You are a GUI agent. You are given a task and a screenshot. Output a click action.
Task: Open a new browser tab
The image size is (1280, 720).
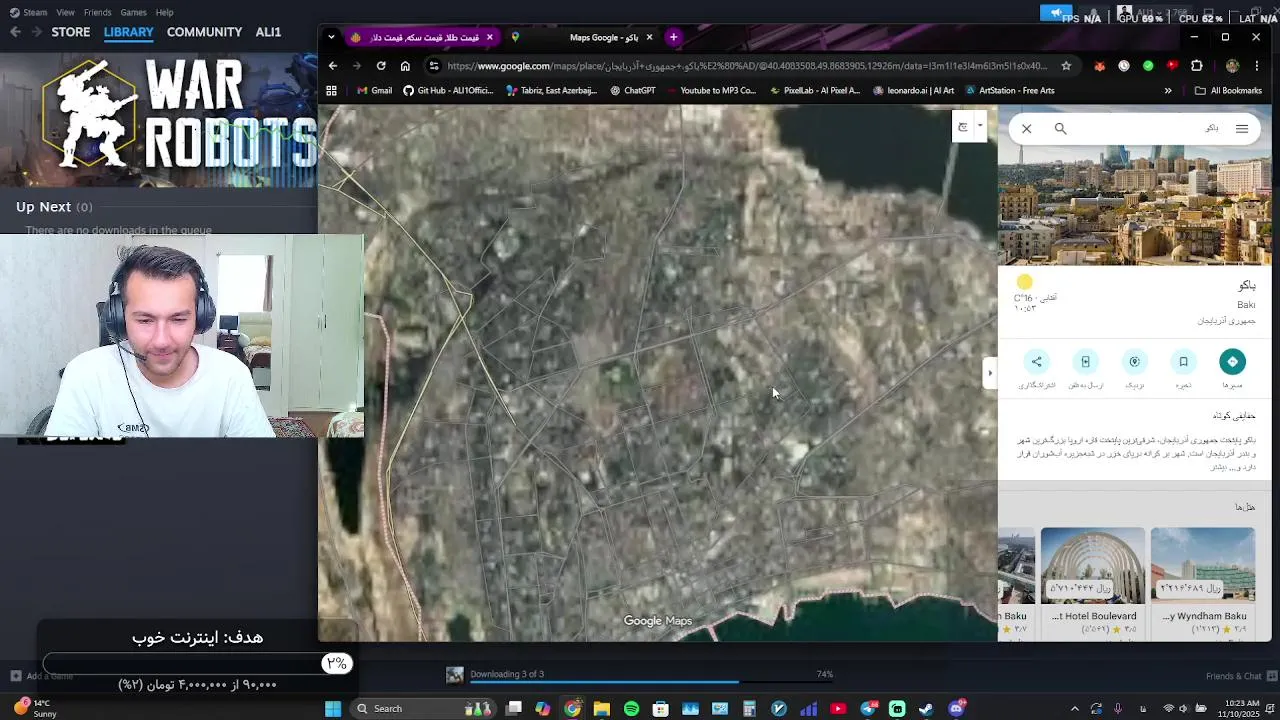(673, 37)
